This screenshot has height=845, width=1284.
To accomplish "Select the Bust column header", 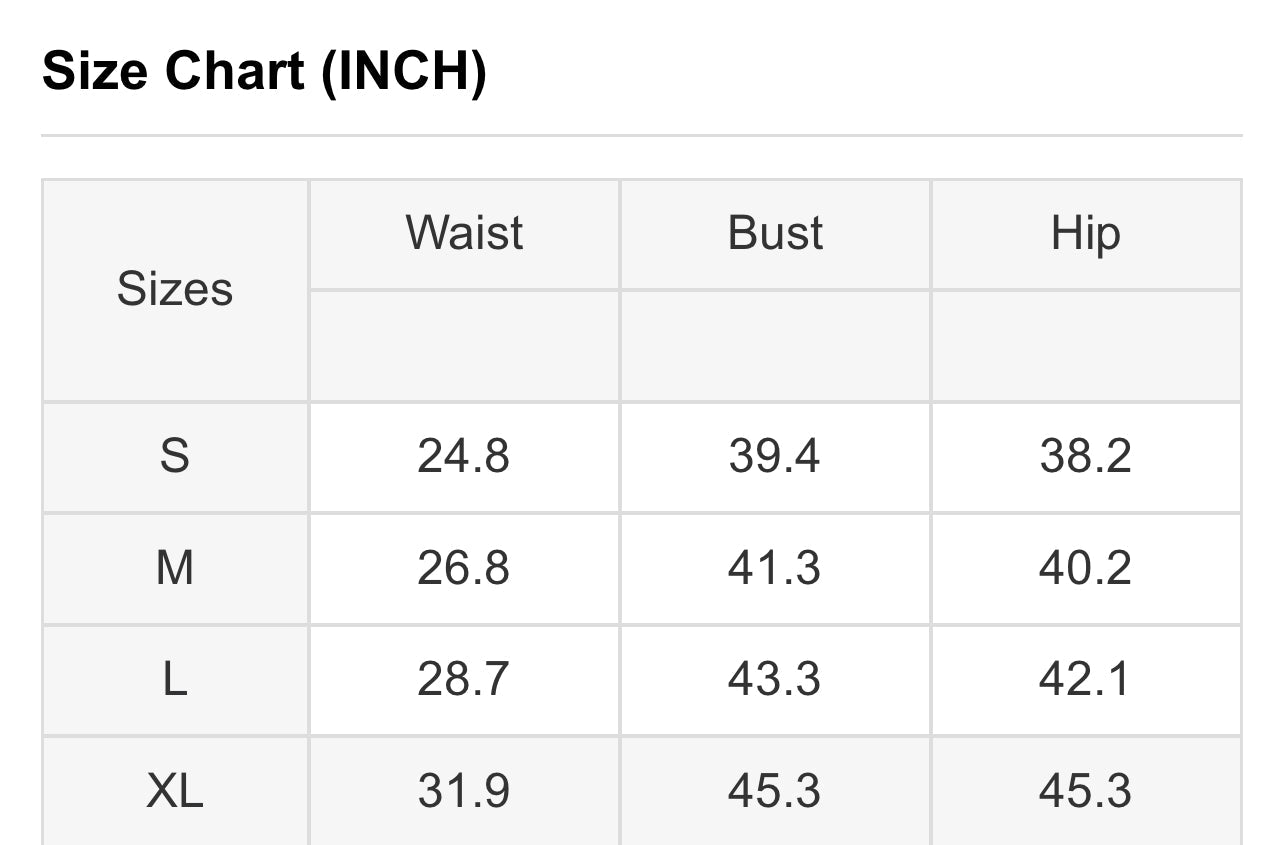I will pos(775,233).
